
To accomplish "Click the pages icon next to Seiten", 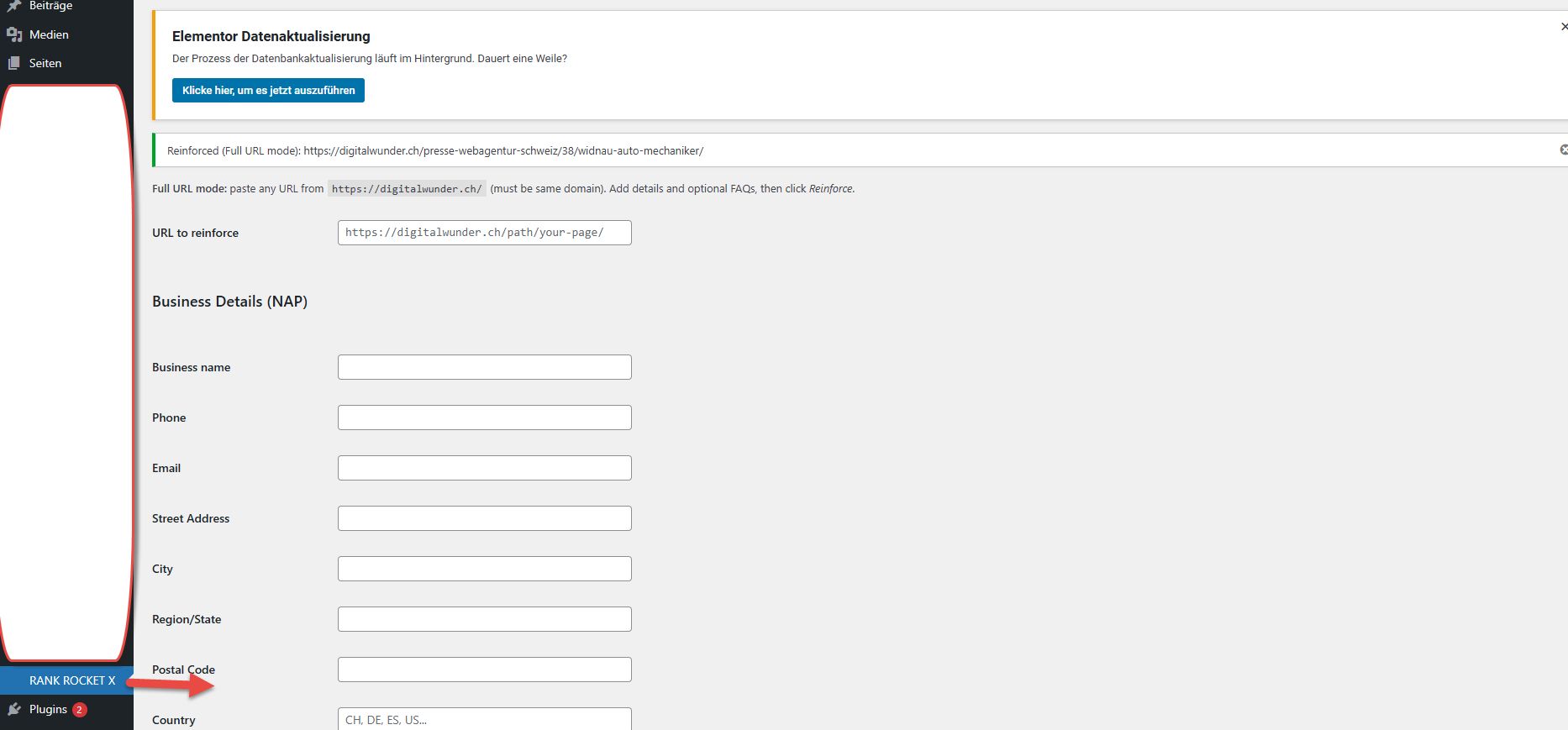I will [14, 63].
